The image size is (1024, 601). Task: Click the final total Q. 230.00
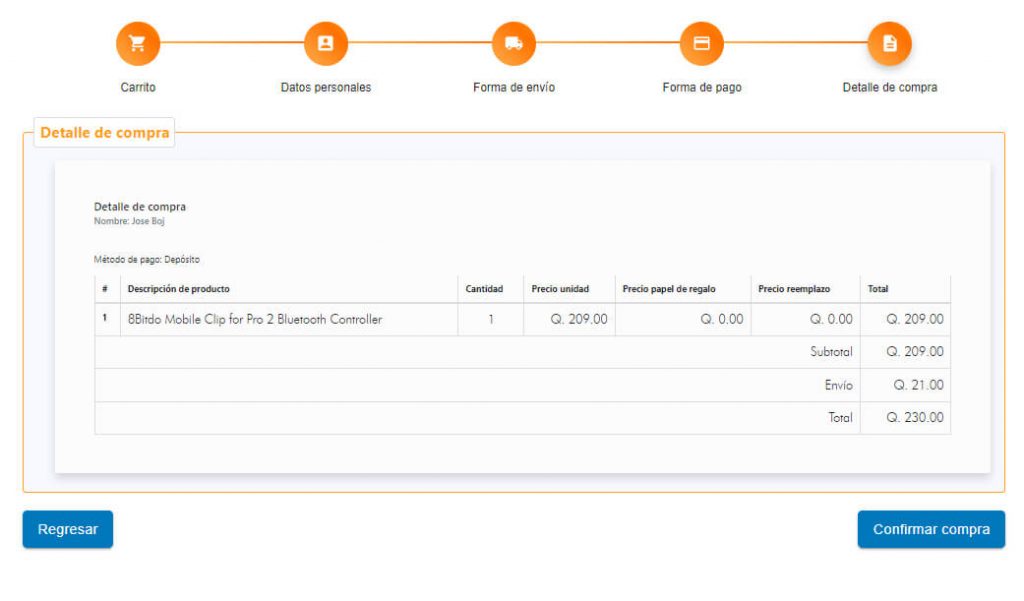[x=914, y=418]
